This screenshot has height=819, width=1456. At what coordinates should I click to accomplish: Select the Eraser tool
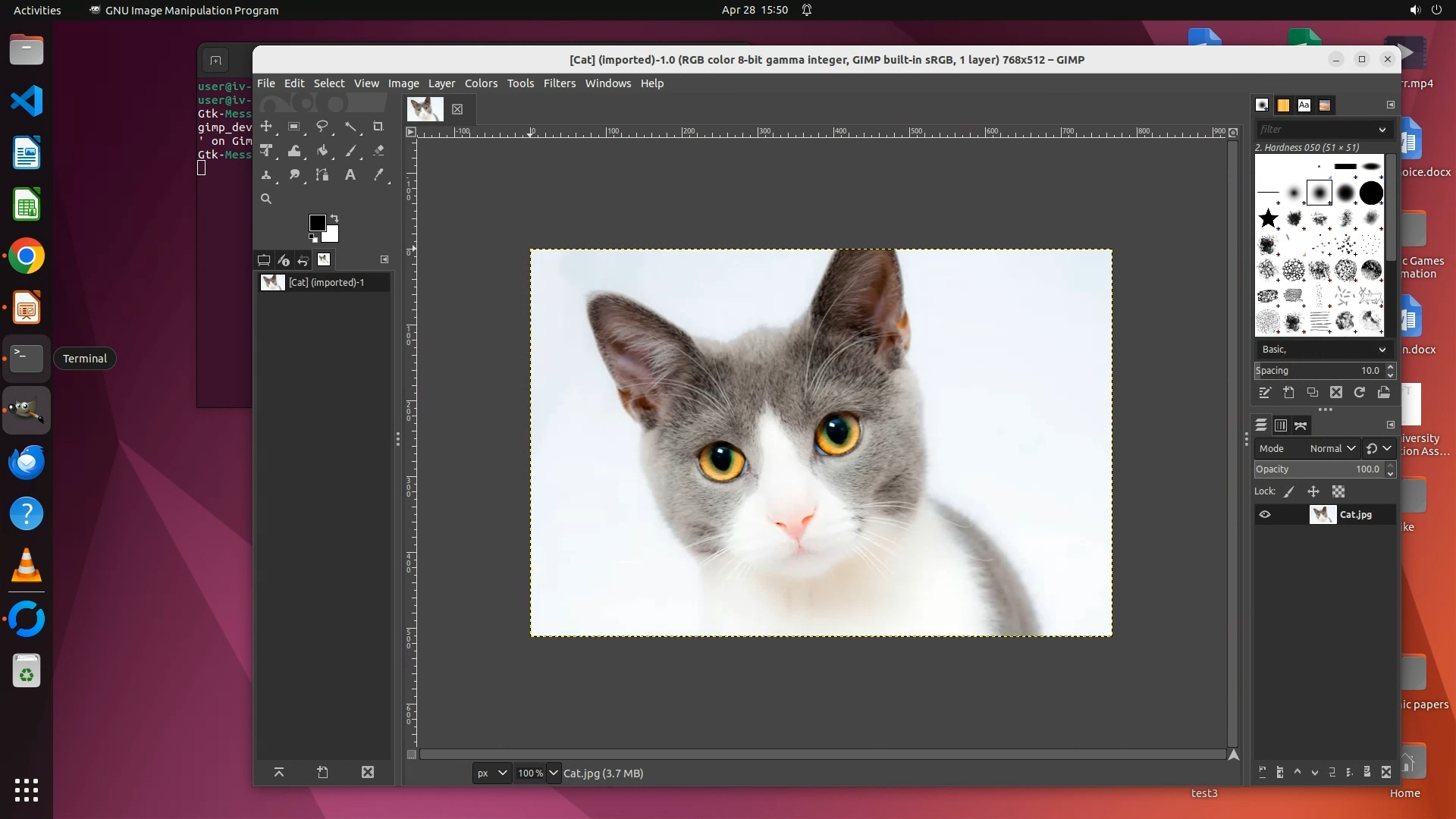[x=378, y=151]
